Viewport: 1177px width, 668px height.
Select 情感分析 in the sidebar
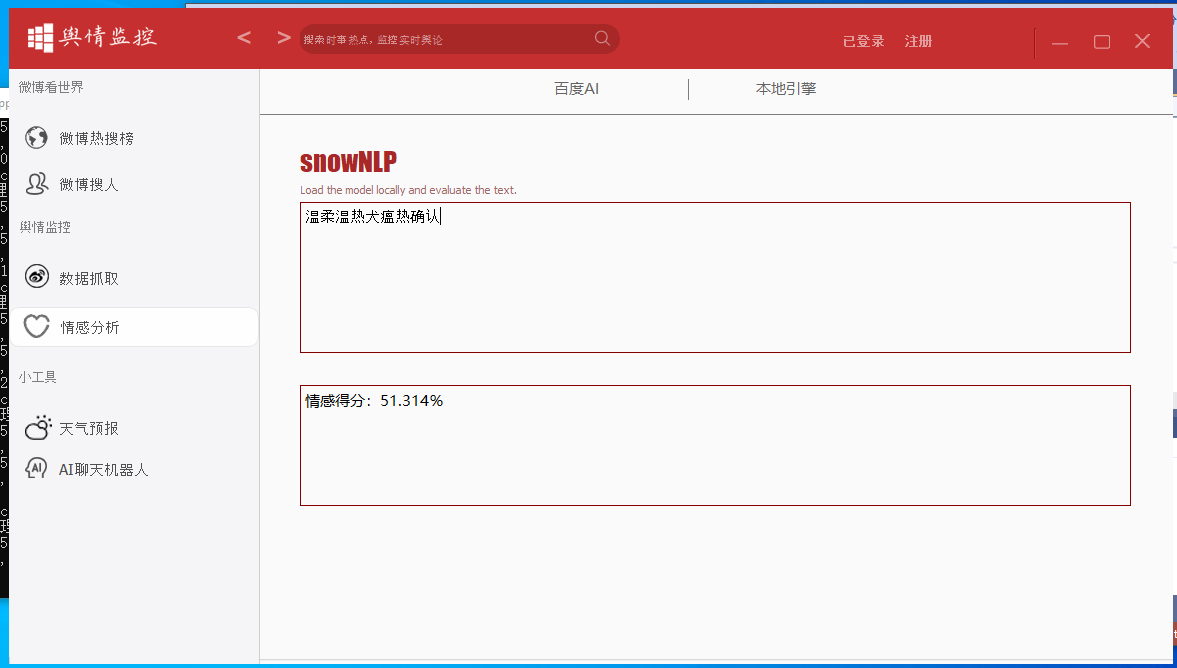(x=134, y=327)
